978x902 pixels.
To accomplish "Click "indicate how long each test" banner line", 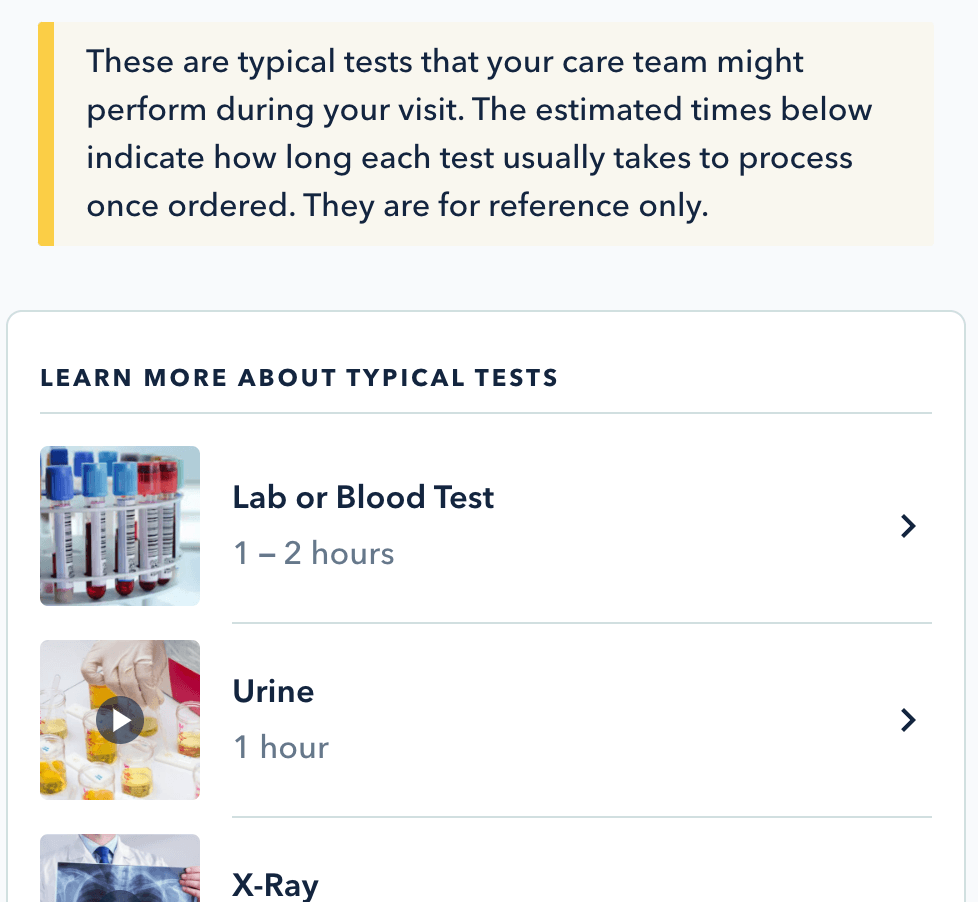I will click(x=469, y=158).
